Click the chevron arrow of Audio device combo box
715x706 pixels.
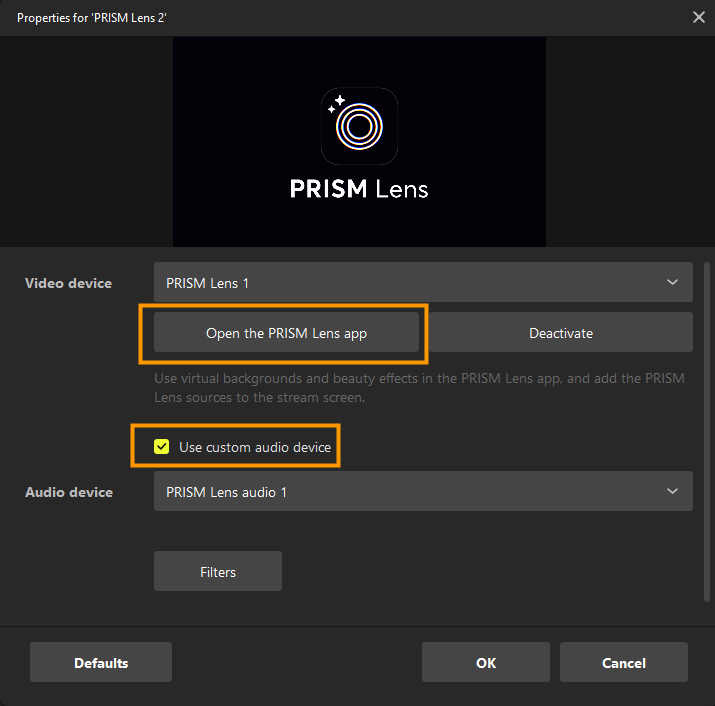(x=672, y=492)
